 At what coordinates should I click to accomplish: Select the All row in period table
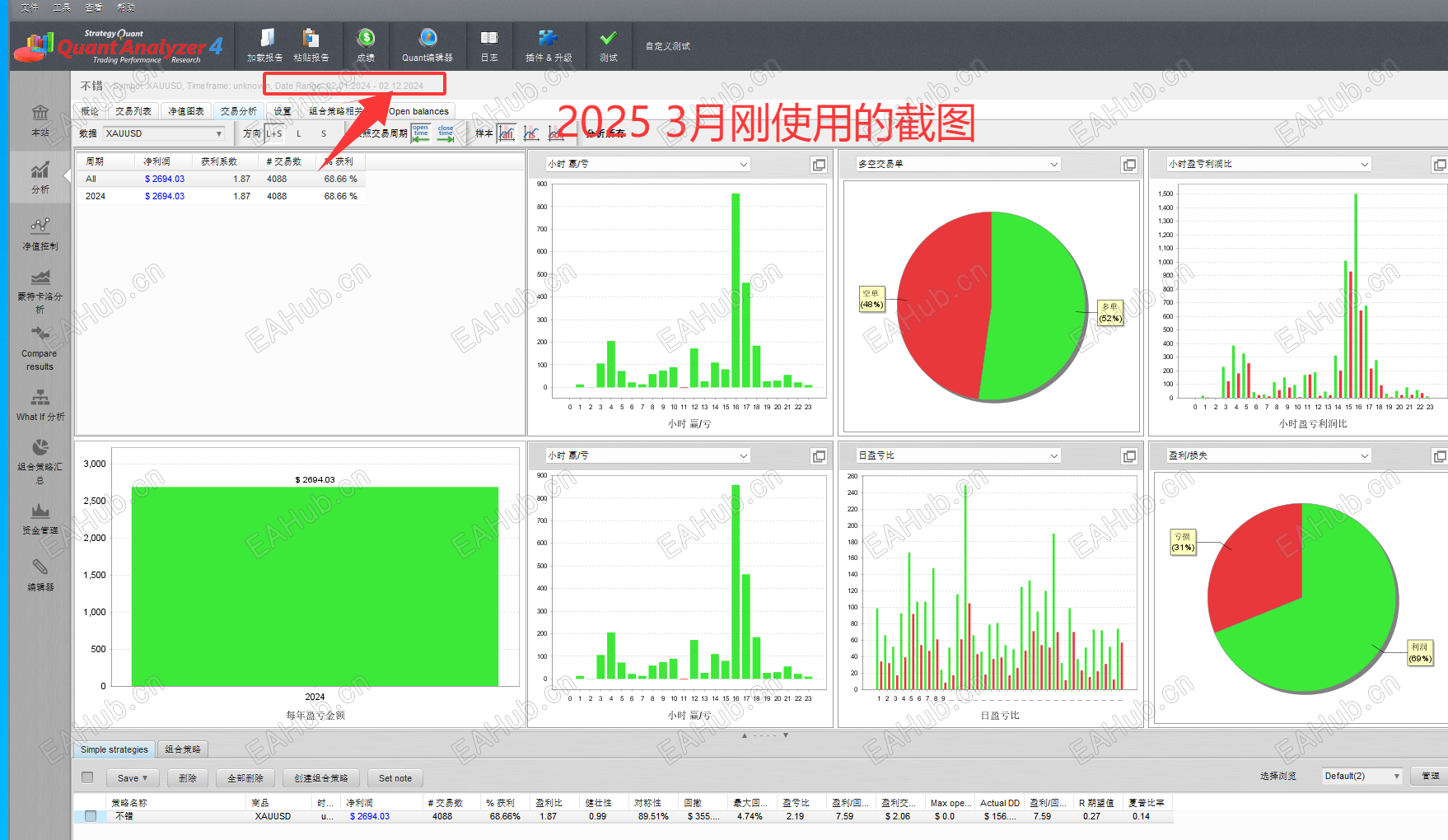(221, 179)
